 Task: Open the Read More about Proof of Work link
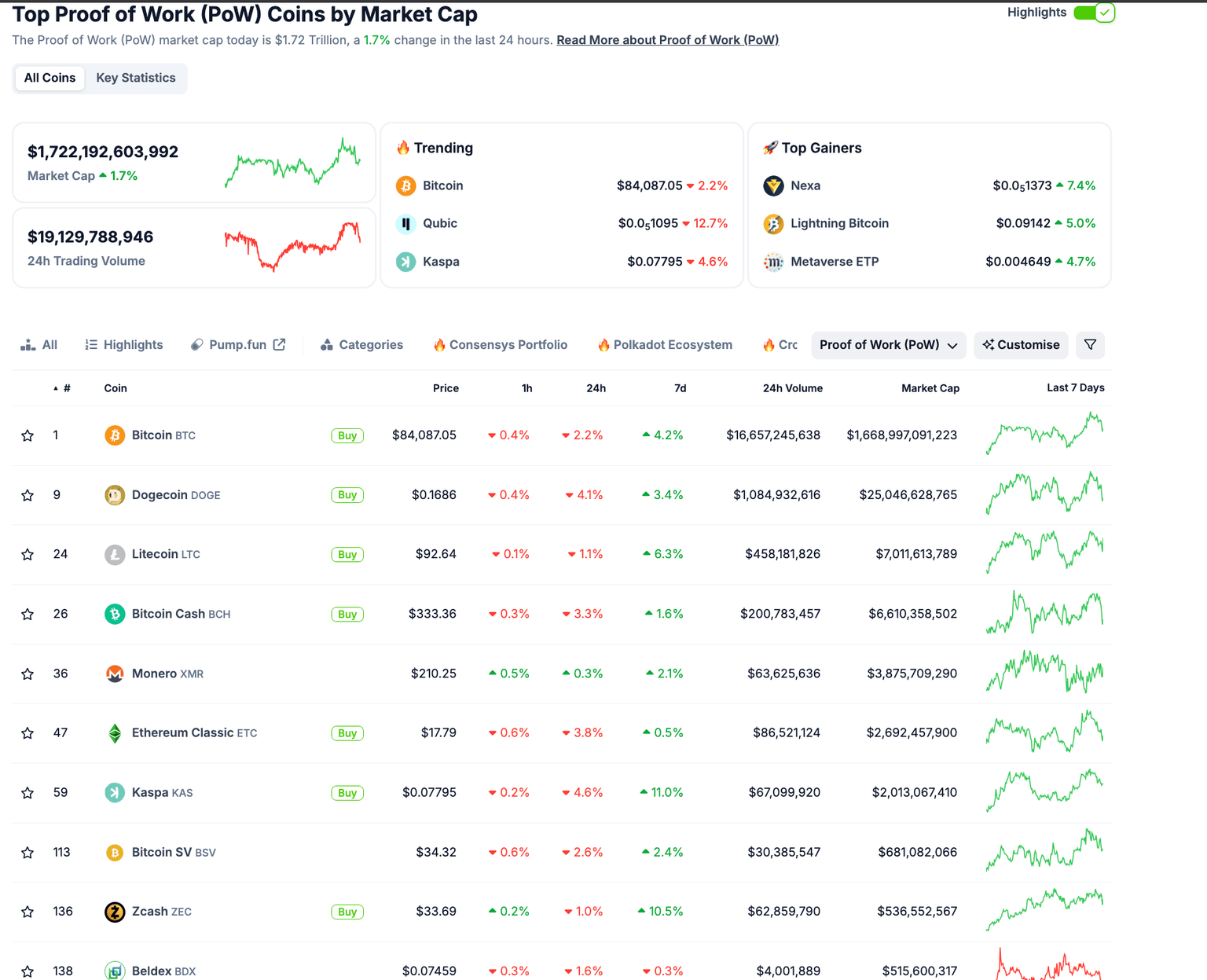click(667, 39)
